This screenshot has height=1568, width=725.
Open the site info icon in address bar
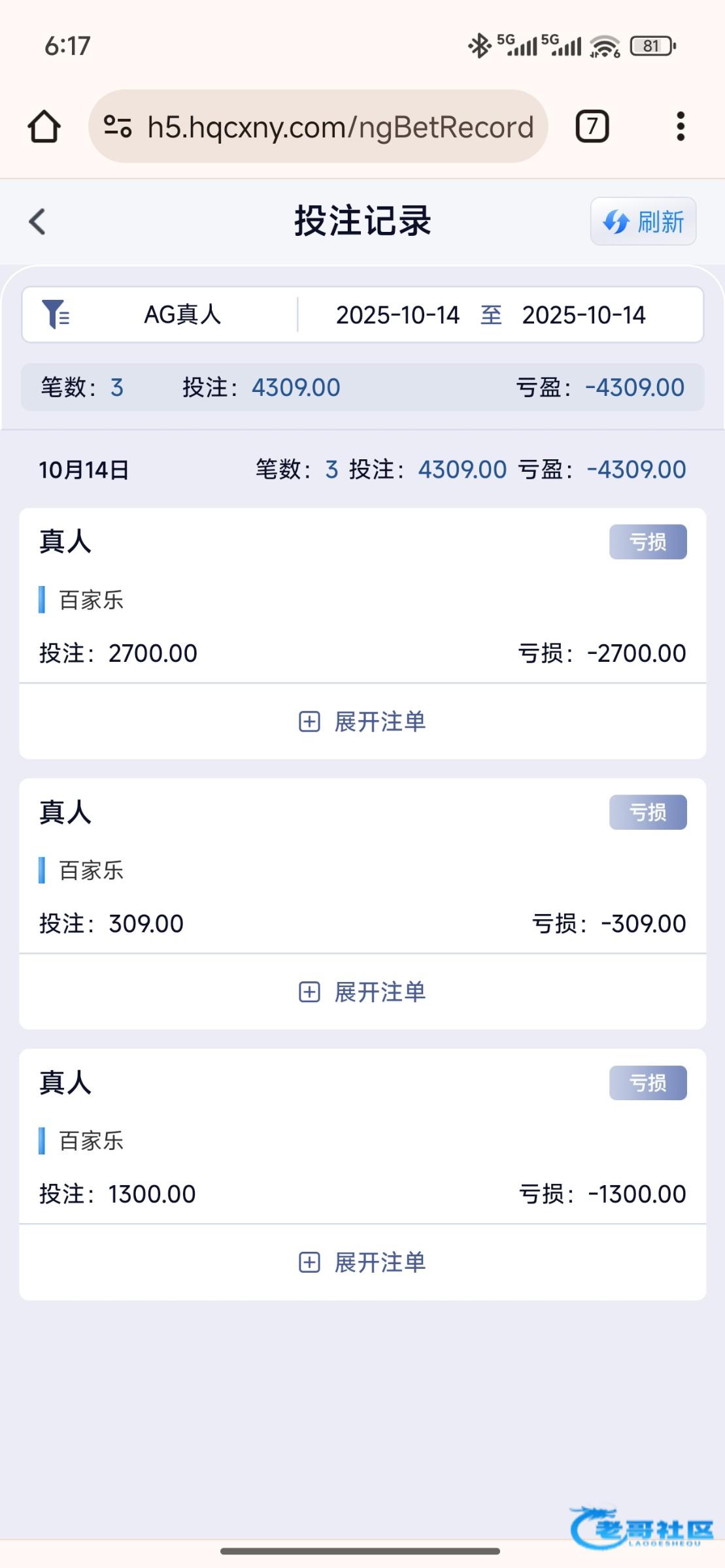tap(118, 126)
